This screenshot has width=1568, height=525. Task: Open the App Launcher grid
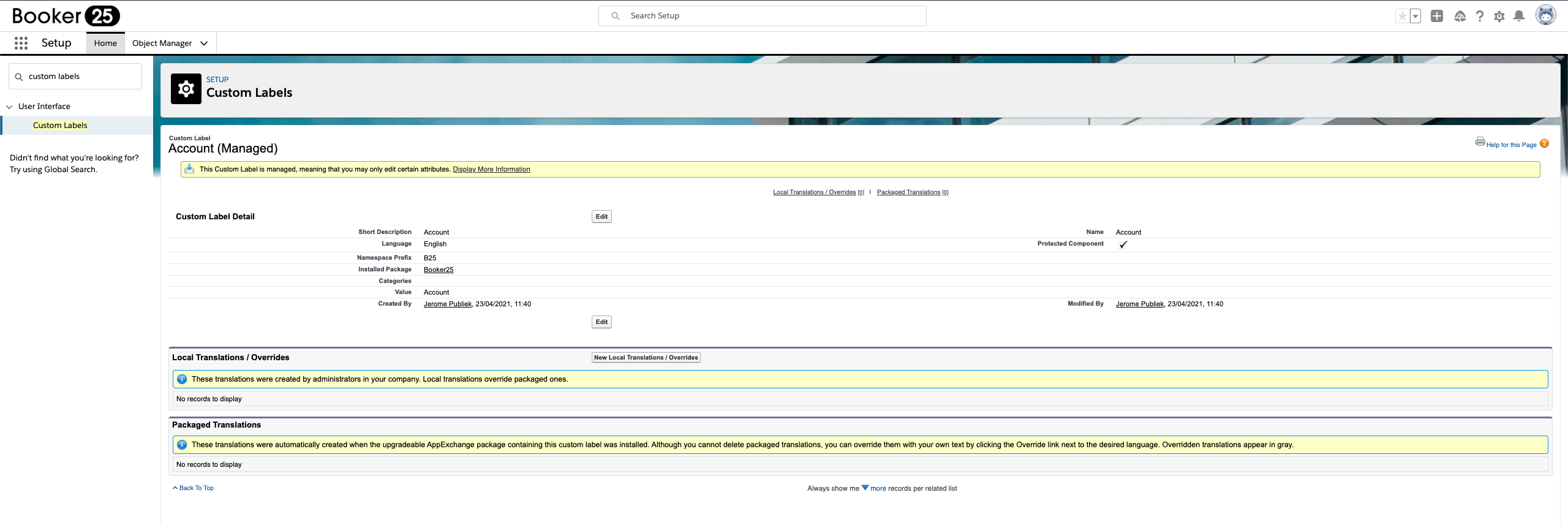coord(21,43)
